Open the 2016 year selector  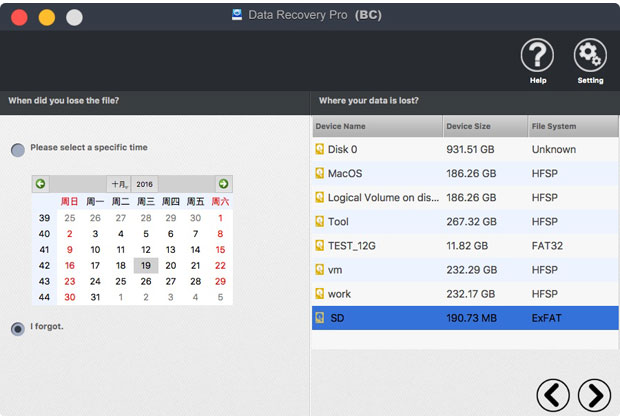point(144,184)
